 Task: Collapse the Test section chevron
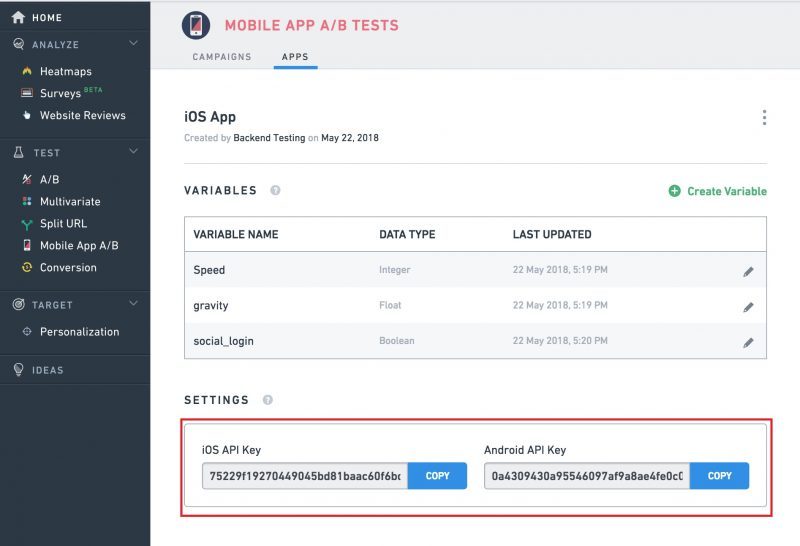point(133,151)
